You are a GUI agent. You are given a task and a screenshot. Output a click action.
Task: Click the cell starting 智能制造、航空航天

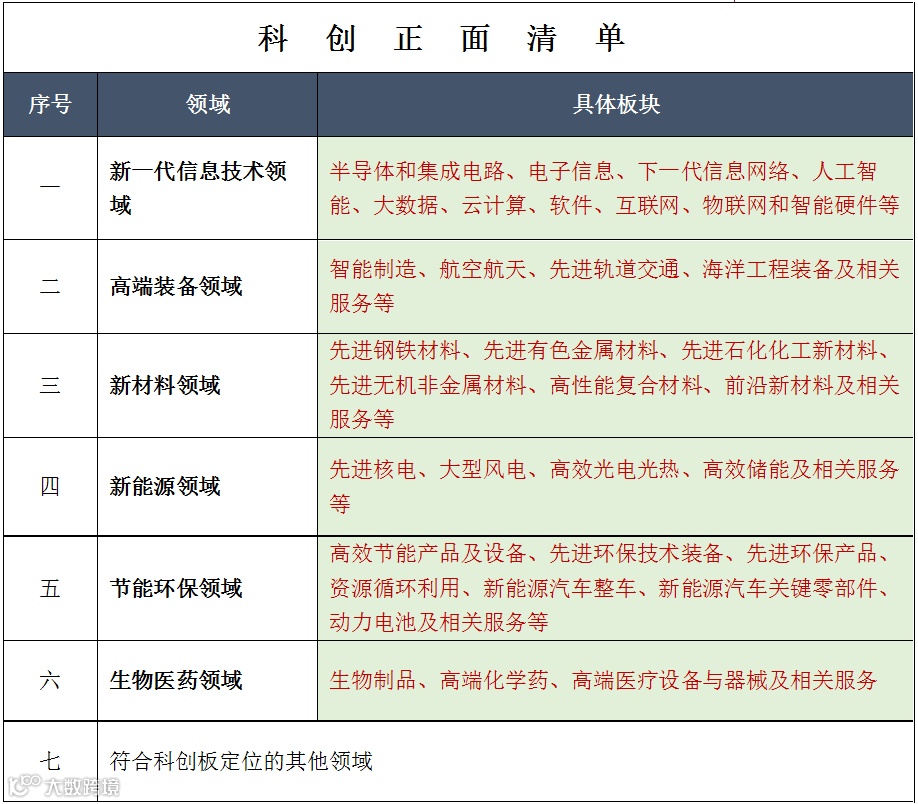pyautogui.click(x=615, y=286)
